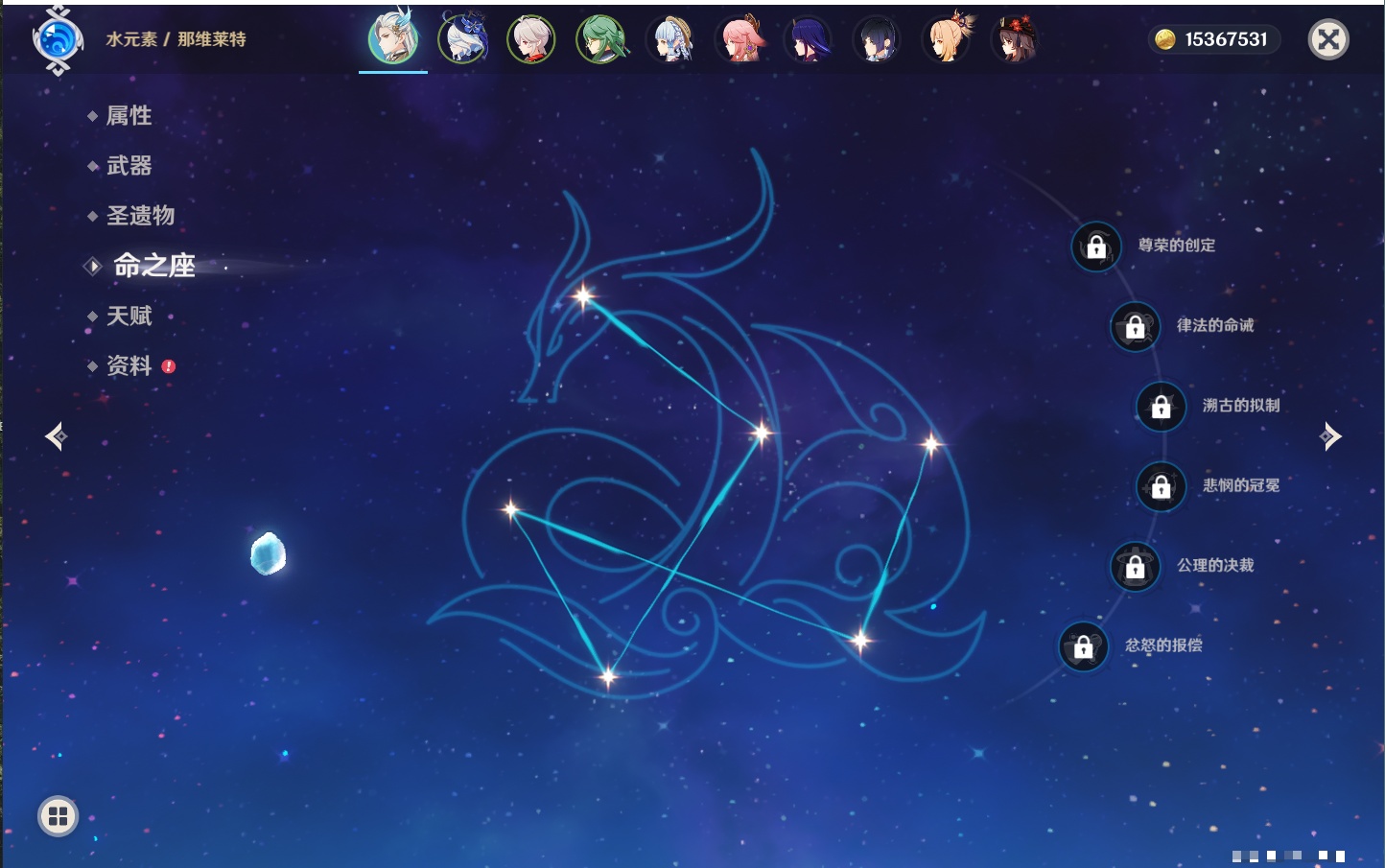Go to the previous character with left arrow
Image resolution: width=1385 pixels, height=868 pixels.
coord(56,436)
